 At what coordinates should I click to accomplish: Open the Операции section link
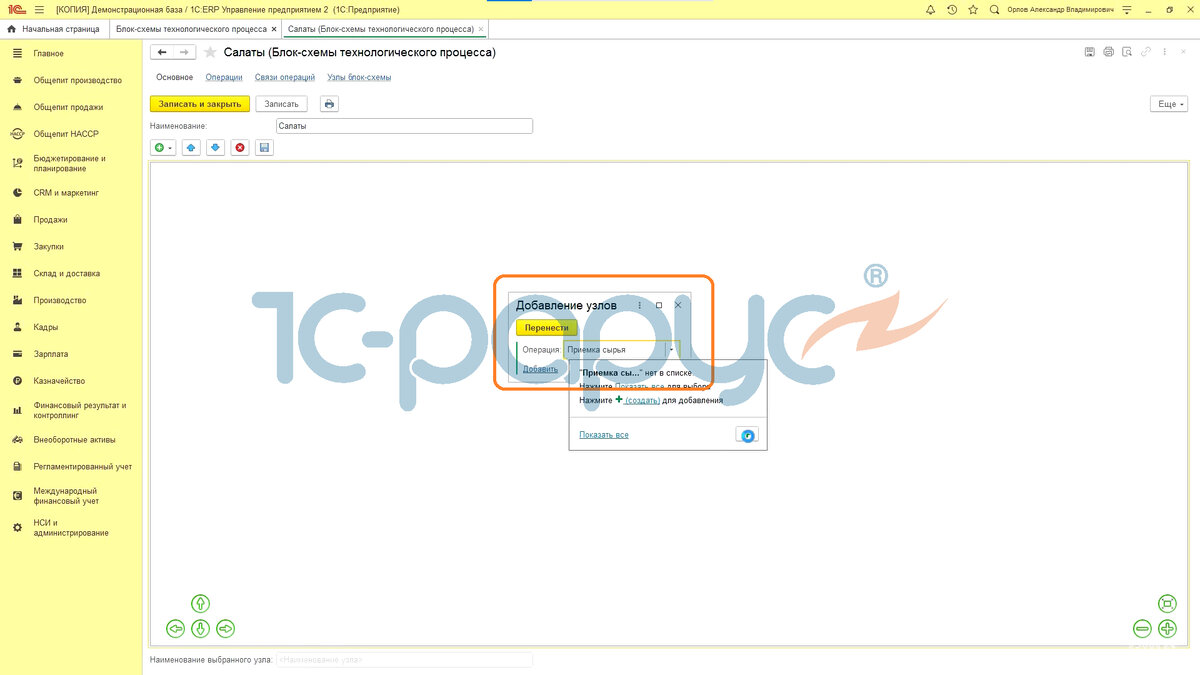[x=224, y=77]
